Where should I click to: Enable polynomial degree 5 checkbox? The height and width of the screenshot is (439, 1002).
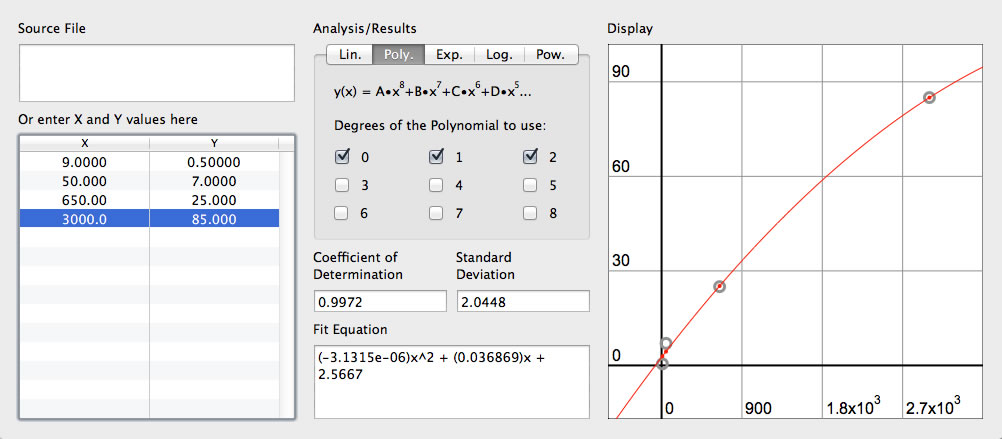pyautogui.click(x=532, y=185)
